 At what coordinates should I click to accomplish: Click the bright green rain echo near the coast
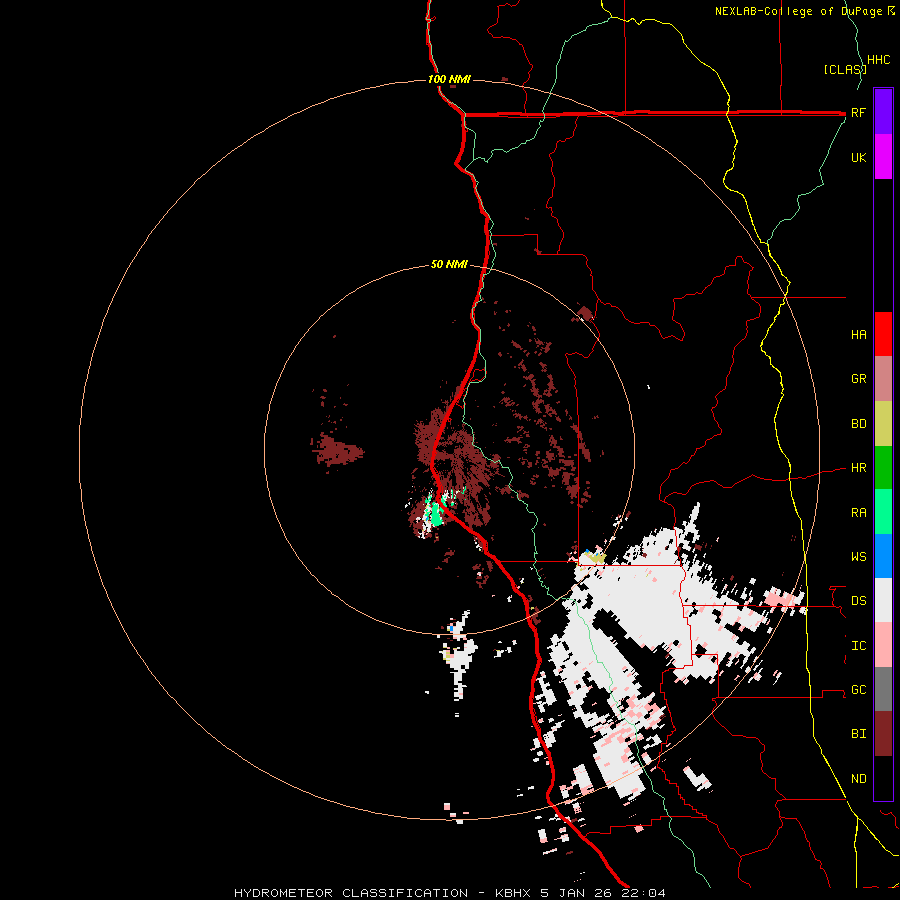point(436,514)
